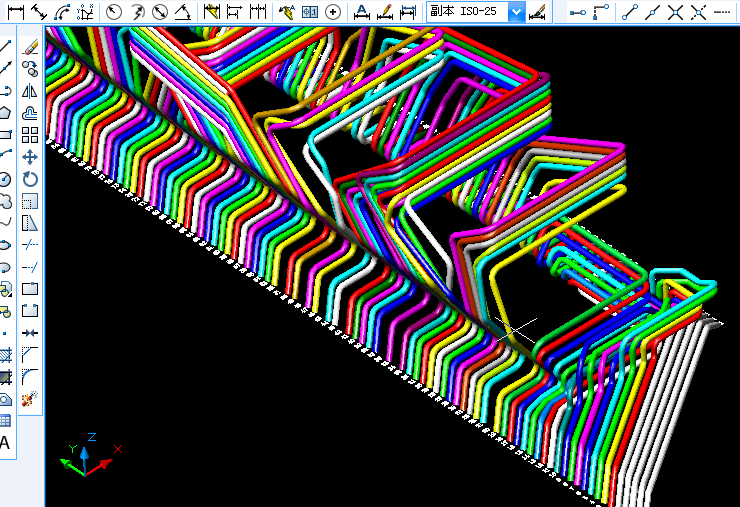
Task: Select the Rotate tool
Action: click(x=30, y=179)
